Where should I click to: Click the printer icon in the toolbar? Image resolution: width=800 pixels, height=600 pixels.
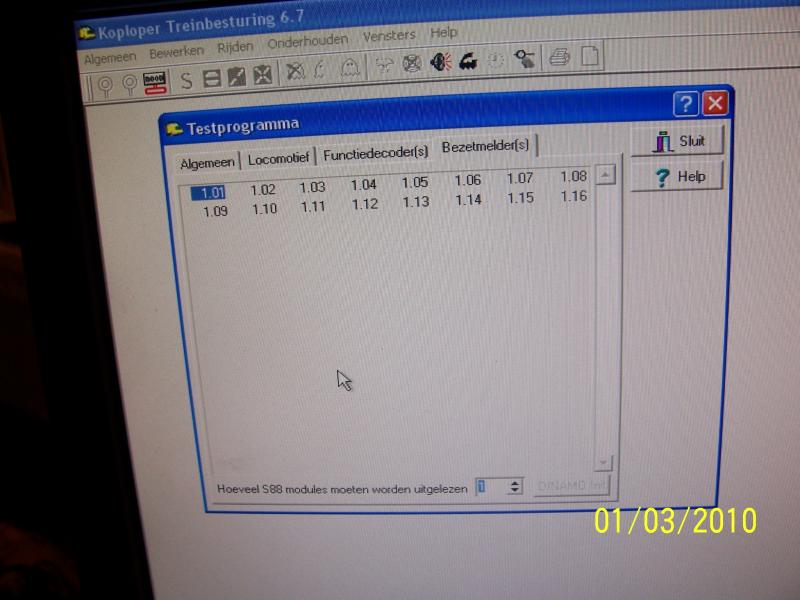[560, 57]
